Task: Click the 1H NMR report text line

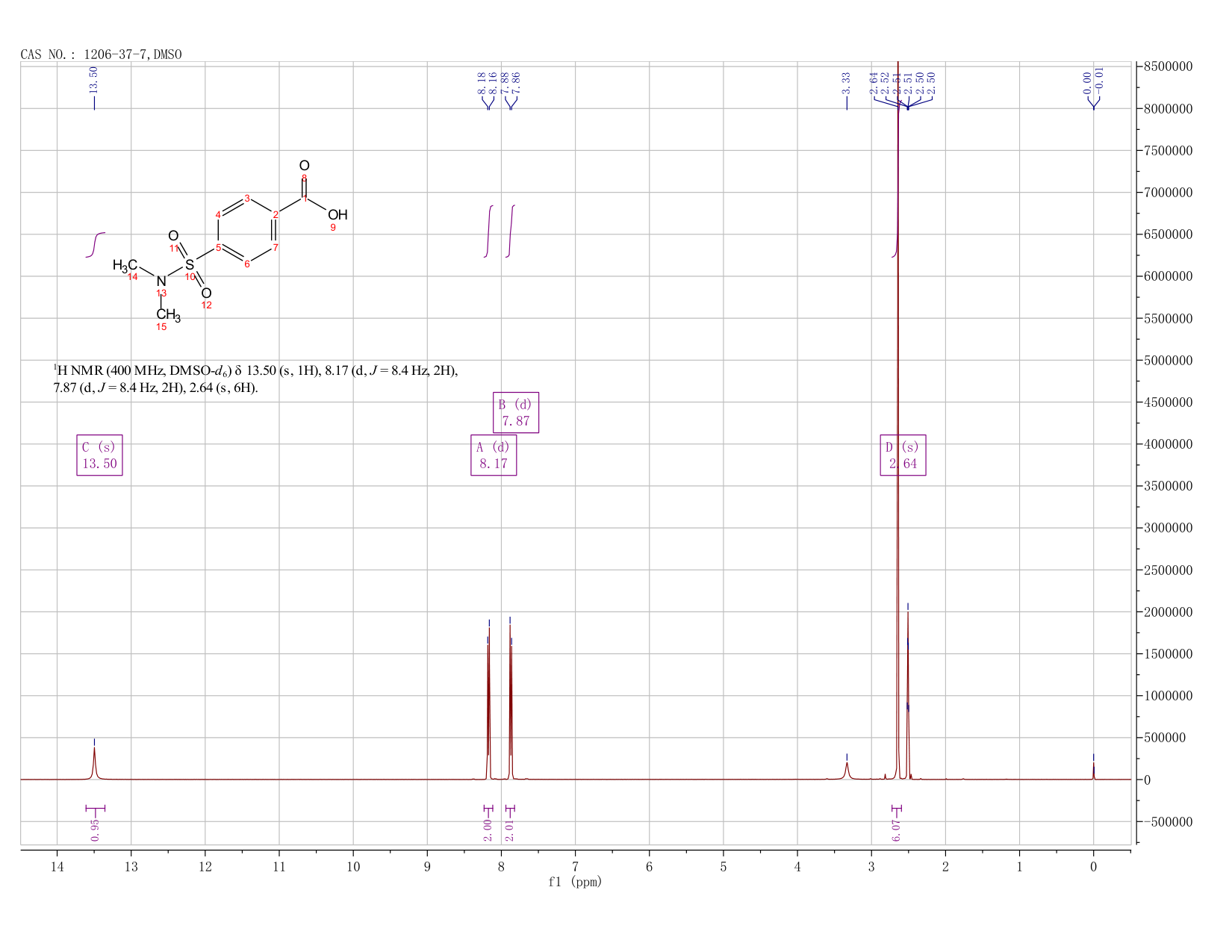Action: point(255,379)
